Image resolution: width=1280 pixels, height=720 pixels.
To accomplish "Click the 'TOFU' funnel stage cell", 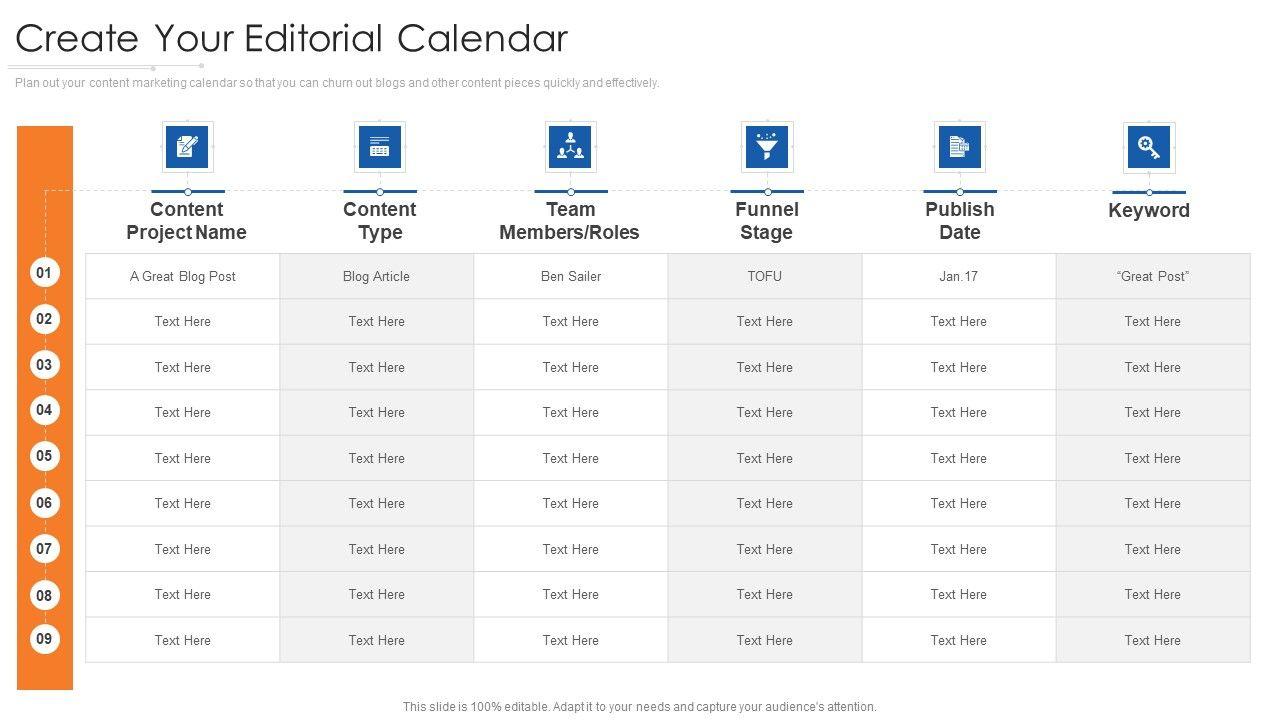I will (x=765, y=276).
